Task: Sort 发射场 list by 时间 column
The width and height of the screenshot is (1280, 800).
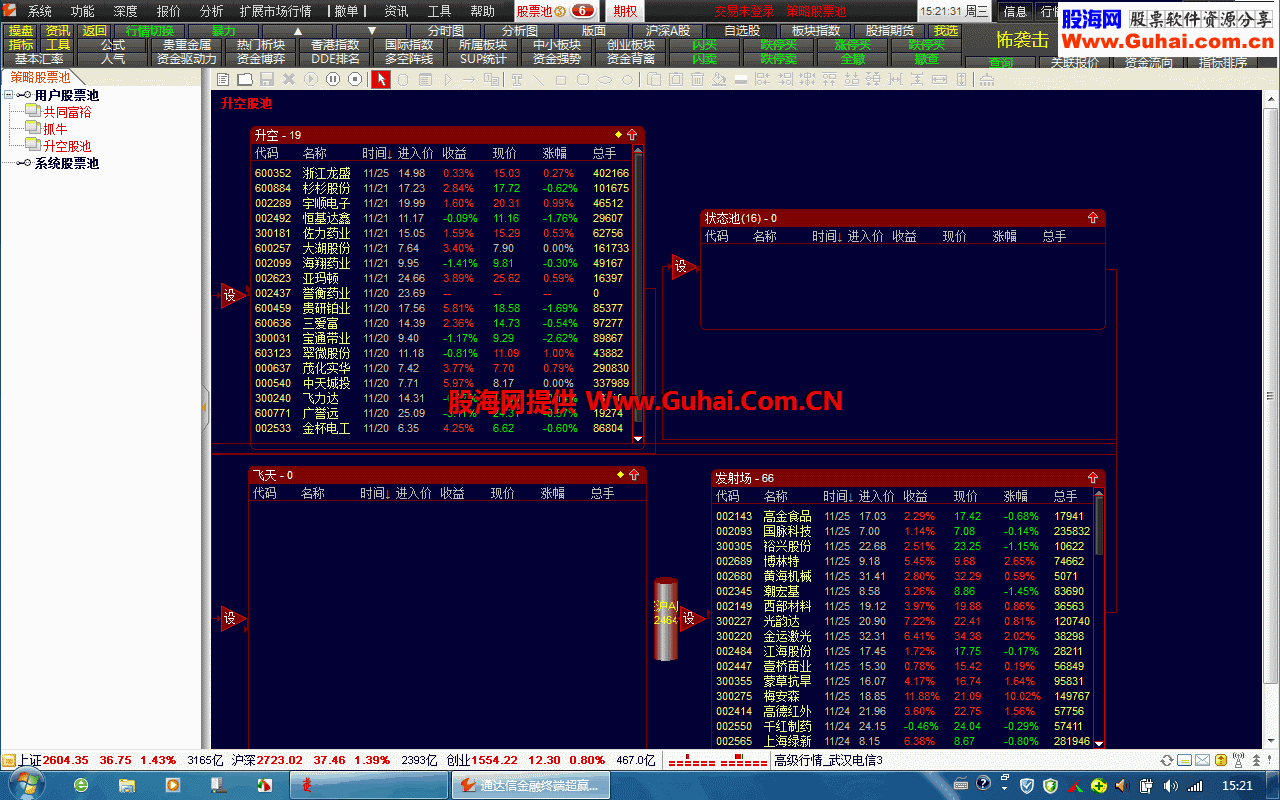Action: 836,496
